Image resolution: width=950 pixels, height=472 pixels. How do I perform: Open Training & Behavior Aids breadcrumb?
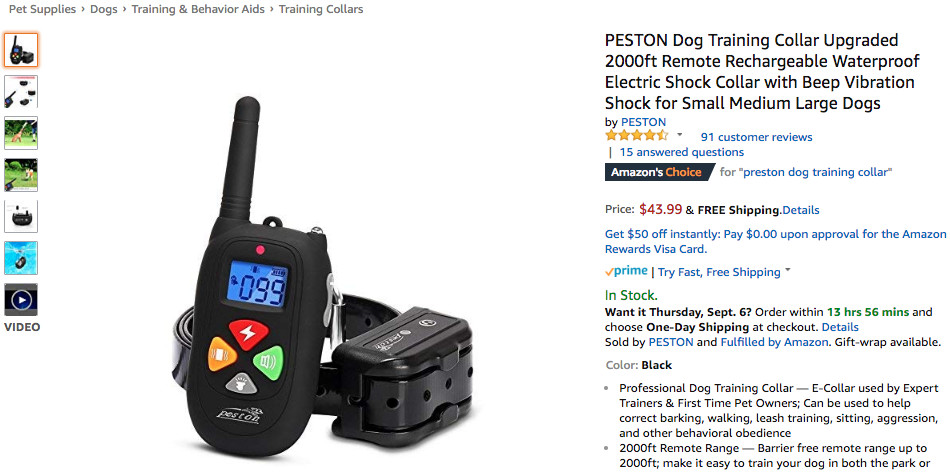point(198,9)
